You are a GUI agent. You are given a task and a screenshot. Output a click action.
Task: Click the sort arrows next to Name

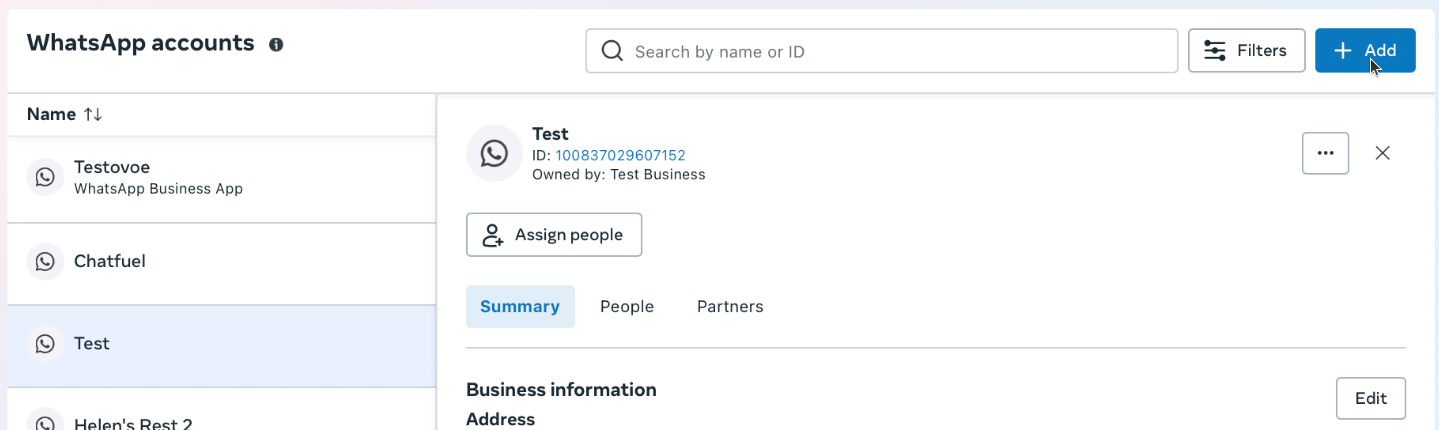93,115
